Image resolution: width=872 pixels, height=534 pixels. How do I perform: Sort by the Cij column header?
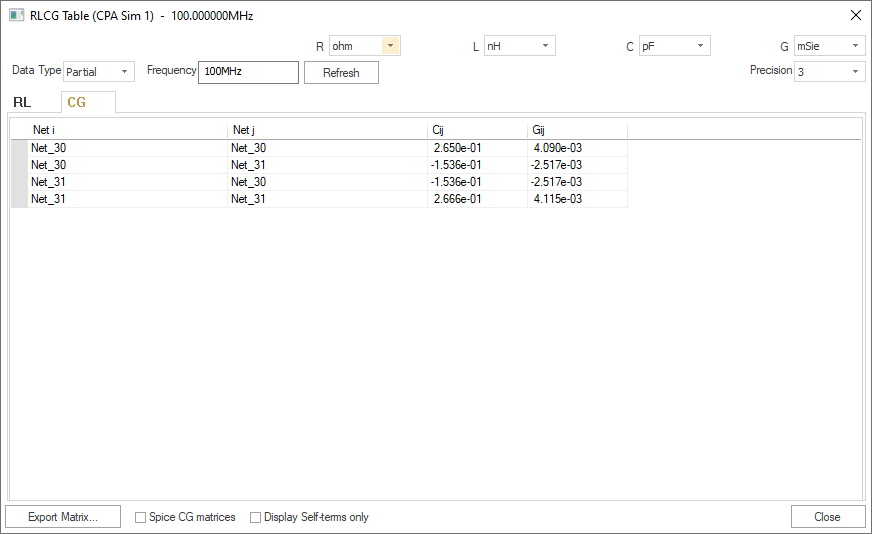click(477, 130)
